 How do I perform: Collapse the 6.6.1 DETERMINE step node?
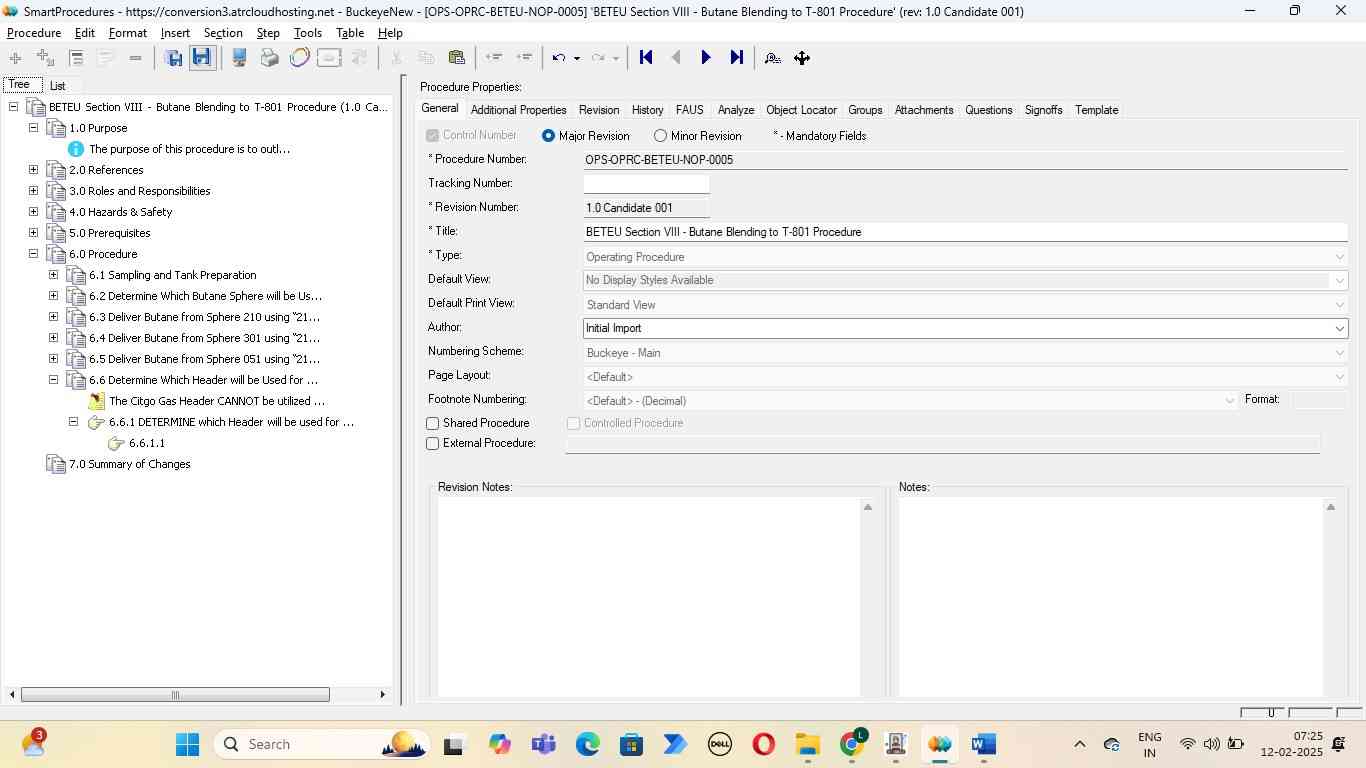[x=73, y=422]
